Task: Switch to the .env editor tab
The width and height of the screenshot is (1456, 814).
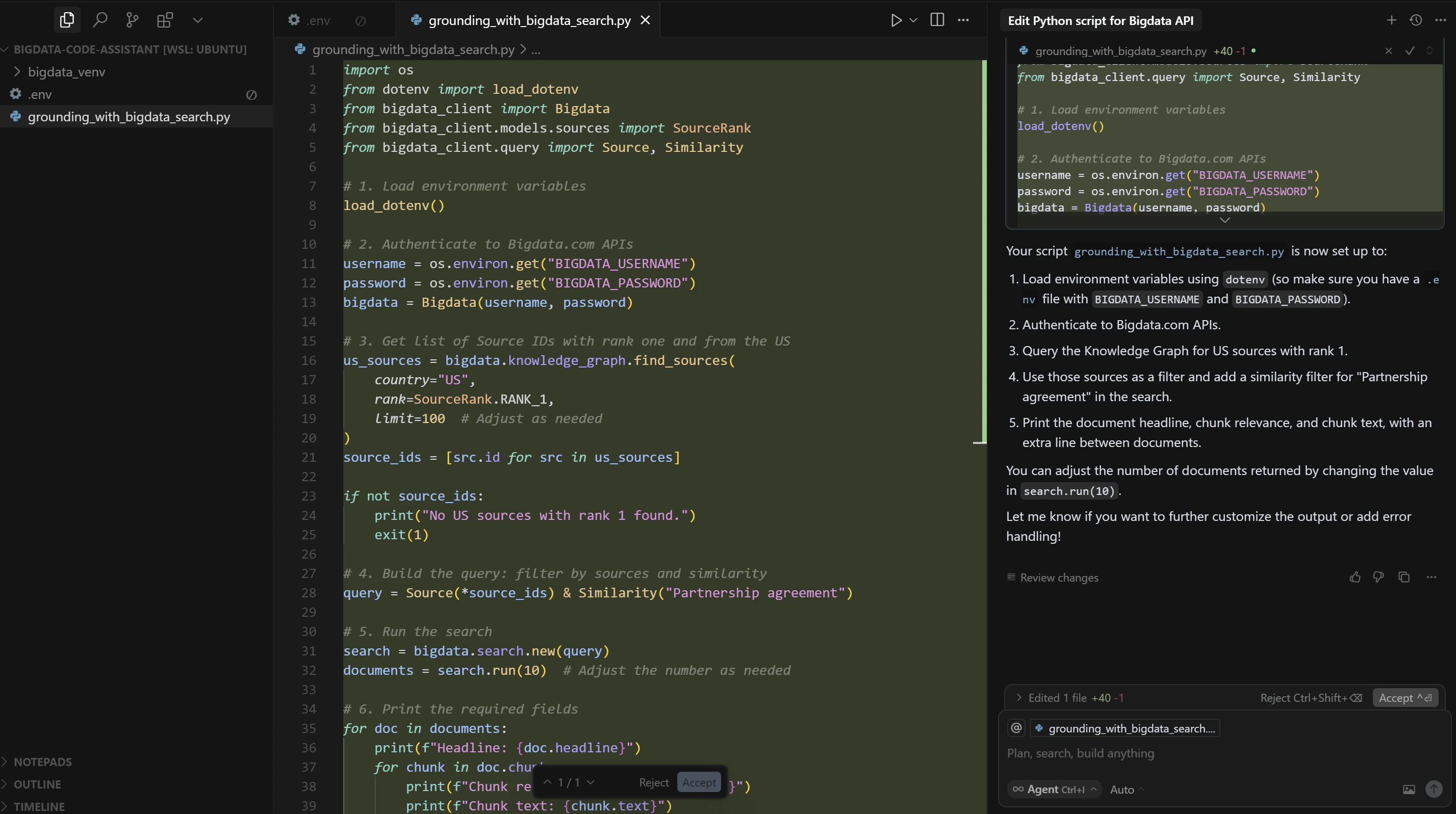Action: click(x=334, y=20)
